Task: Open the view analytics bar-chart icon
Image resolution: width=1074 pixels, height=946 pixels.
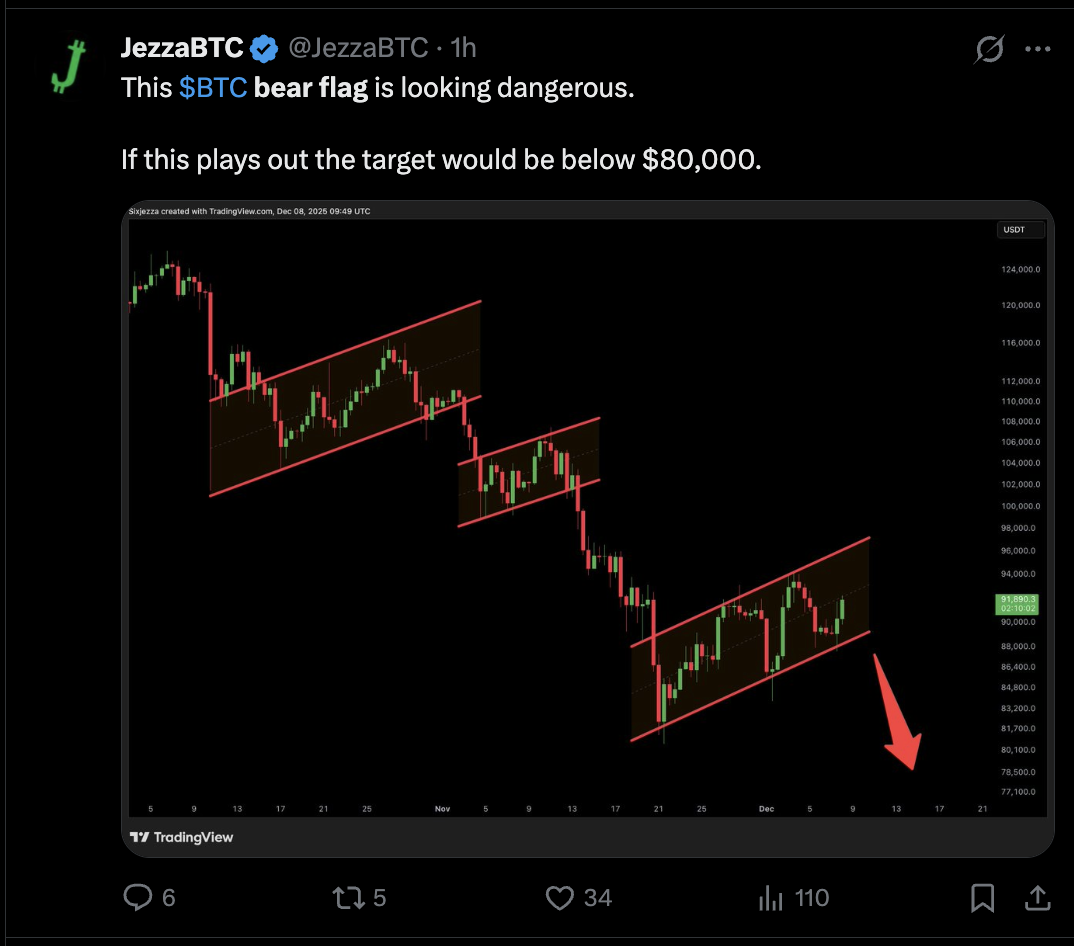Action: [771, 897]
